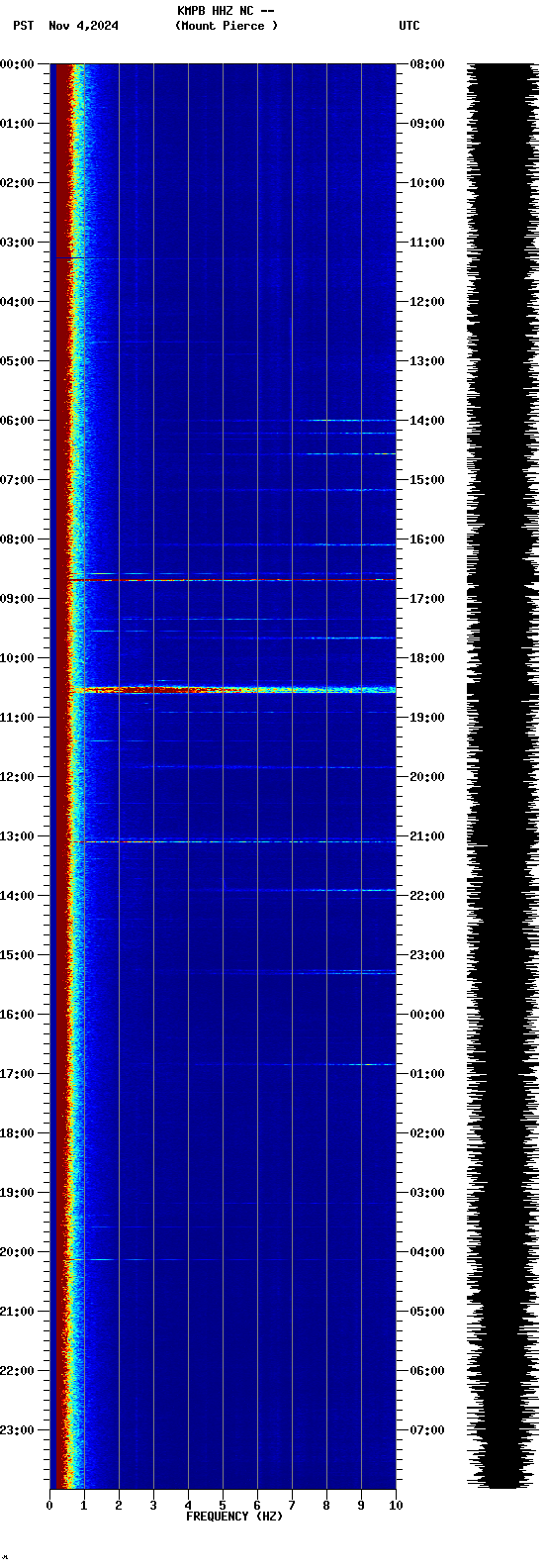Click the 12:00 UTC time label
This screenshot has height=1568, width=546.
tap(427, 302)
